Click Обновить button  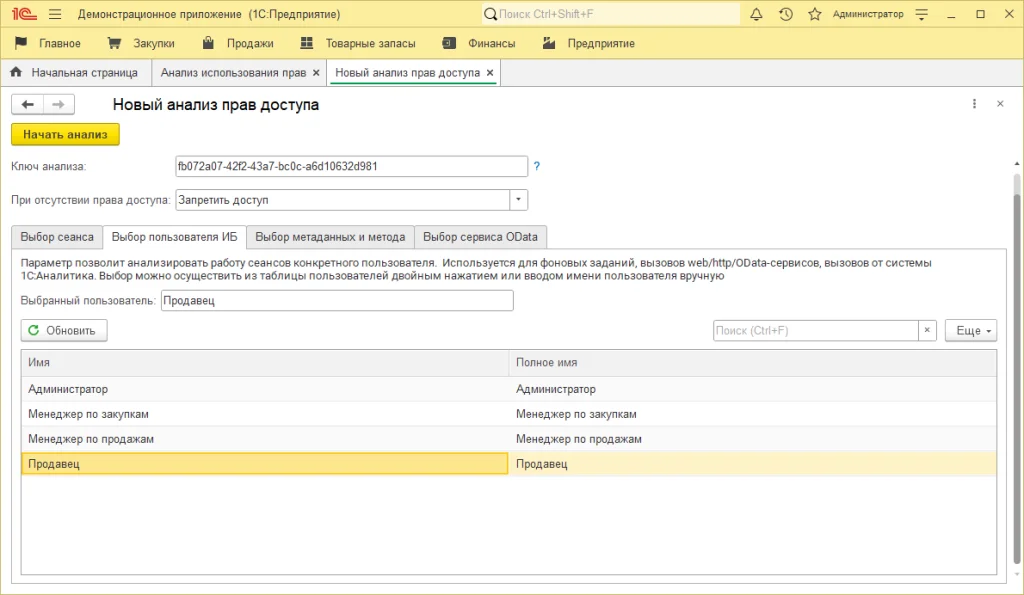tap(64, 330)
